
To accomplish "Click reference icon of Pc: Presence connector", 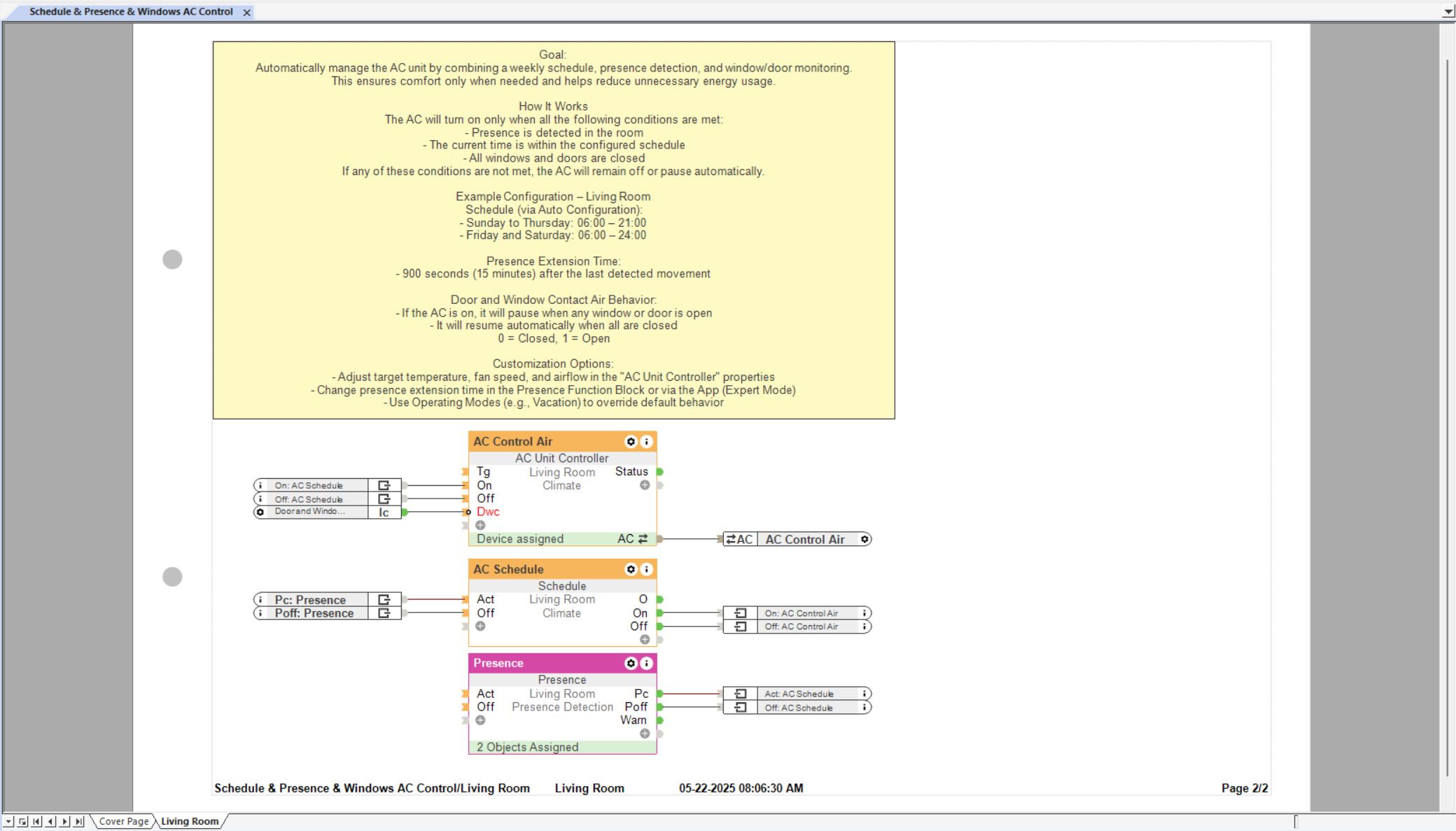I will [x=384, y=600].
